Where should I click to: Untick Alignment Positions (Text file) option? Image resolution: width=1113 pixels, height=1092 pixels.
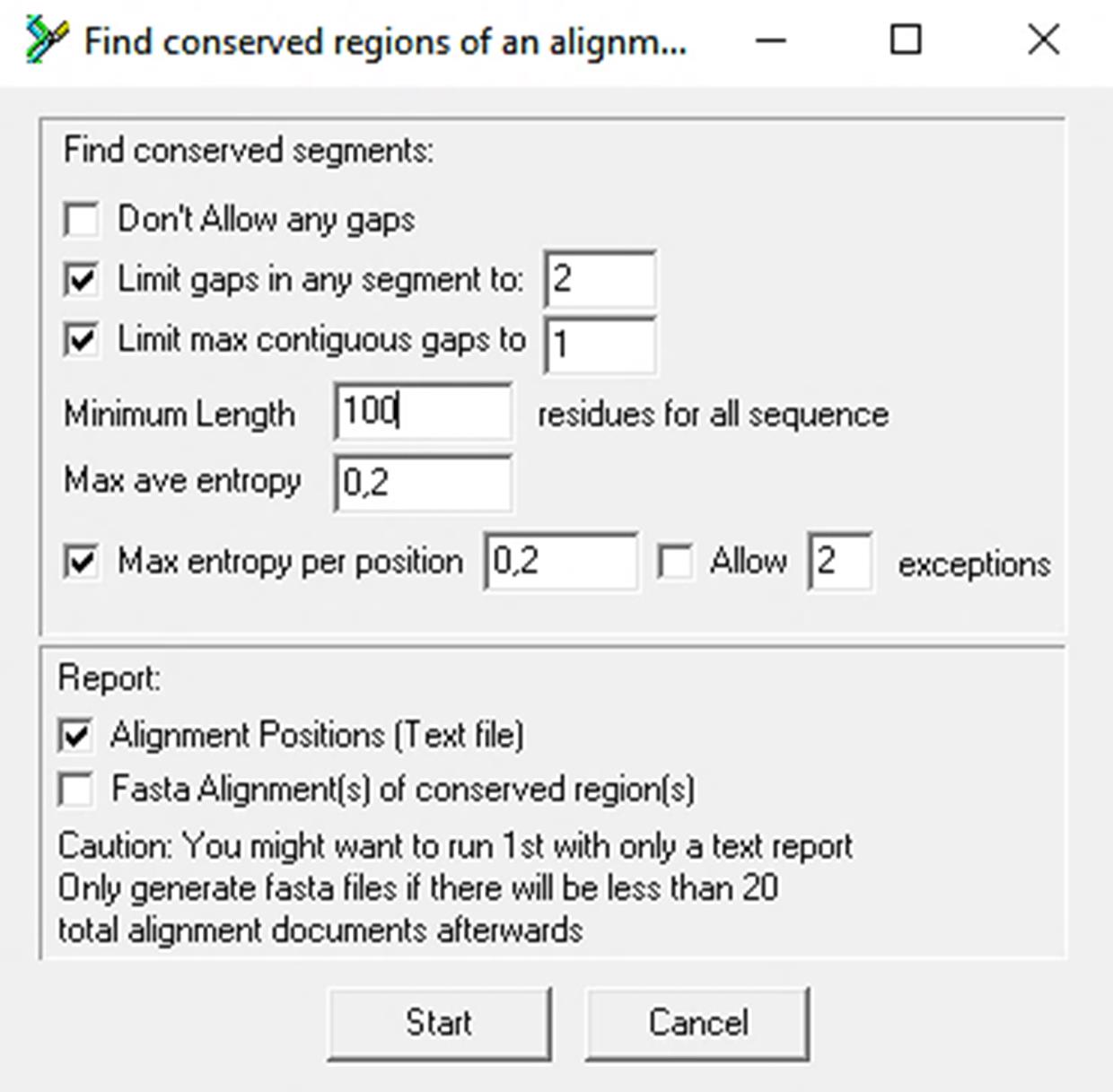click(x=75, y=736)
